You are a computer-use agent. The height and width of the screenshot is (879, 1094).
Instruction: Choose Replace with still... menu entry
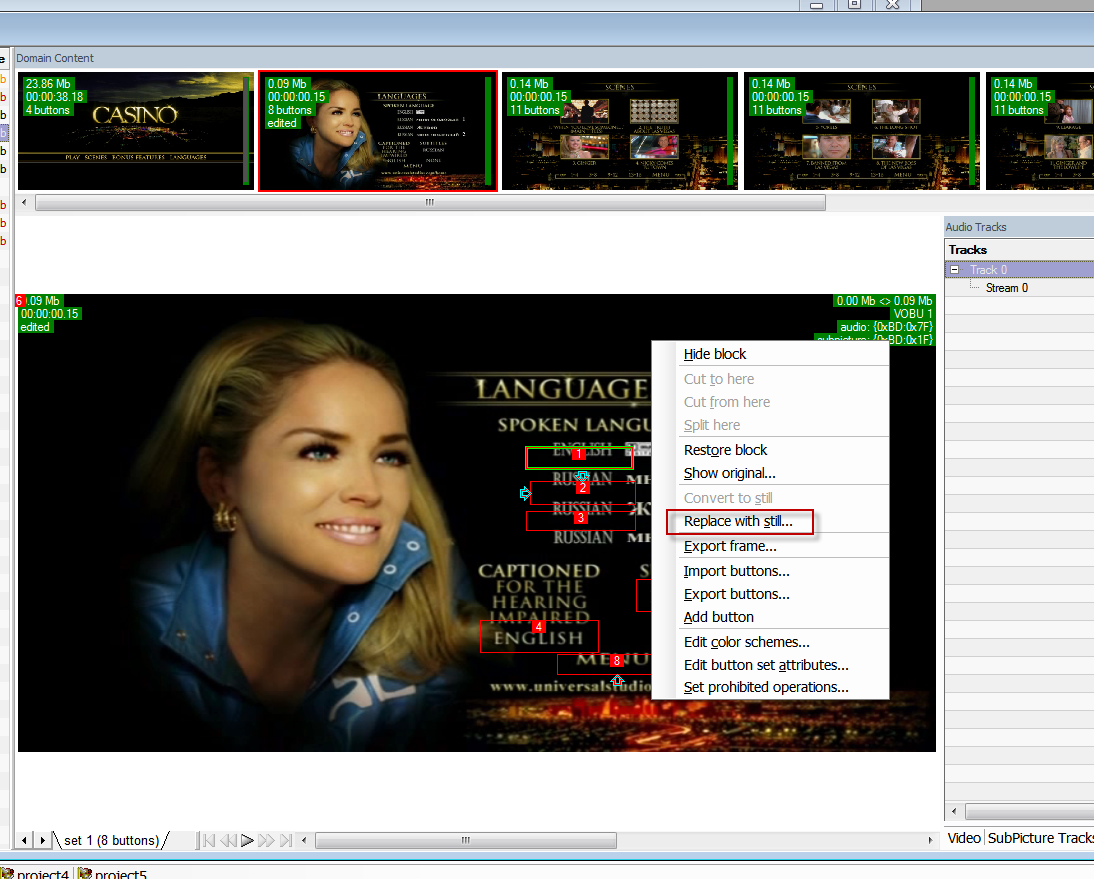(x=738, y=521)
